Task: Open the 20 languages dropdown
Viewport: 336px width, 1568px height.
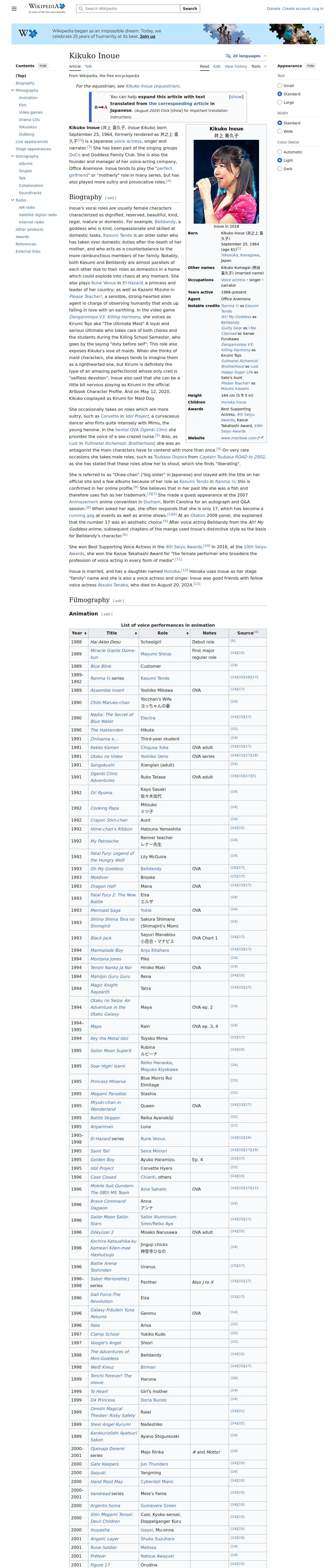Action: [246, 56]
